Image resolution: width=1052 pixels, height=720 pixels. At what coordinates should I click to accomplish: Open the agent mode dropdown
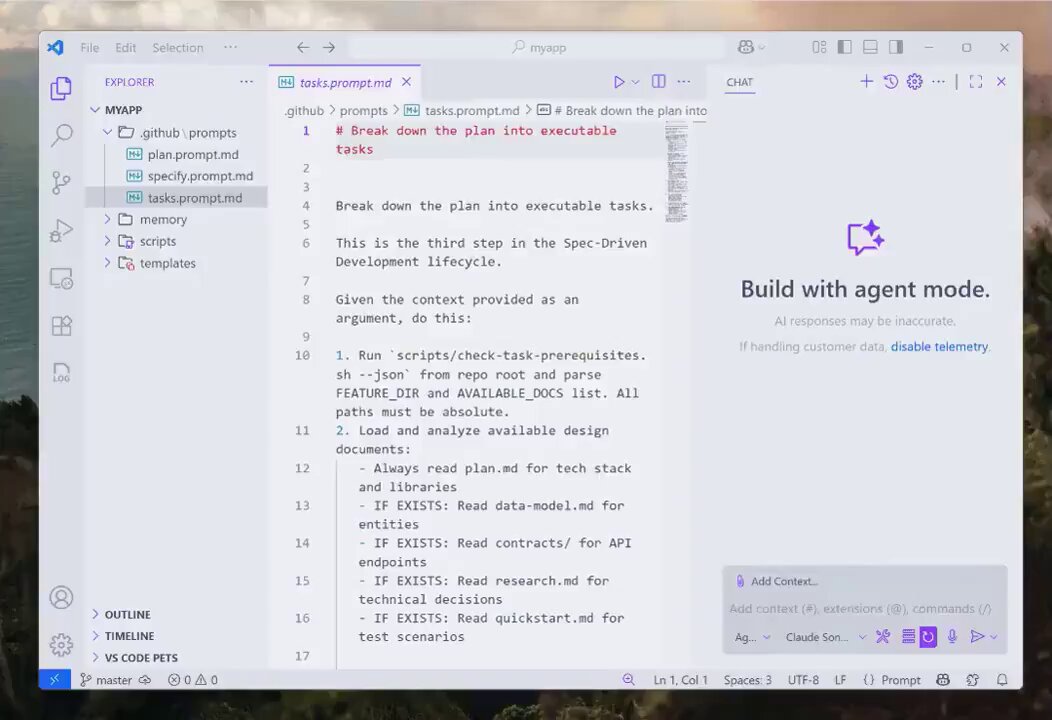tap(752, 637)
